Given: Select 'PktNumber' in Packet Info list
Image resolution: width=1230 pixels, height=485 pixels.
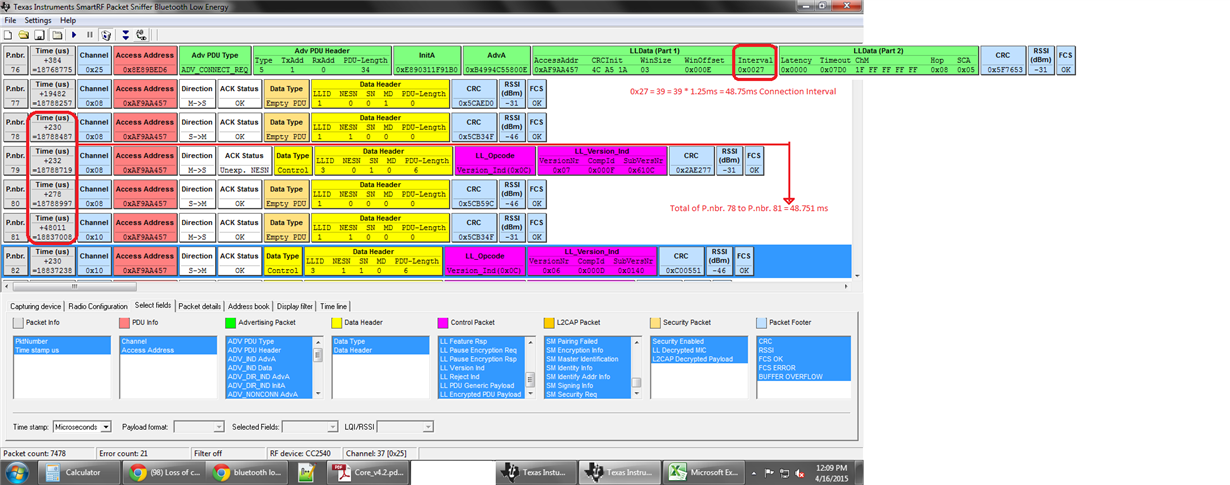Looking at the screenshot, I should click(x=61, y=341).
